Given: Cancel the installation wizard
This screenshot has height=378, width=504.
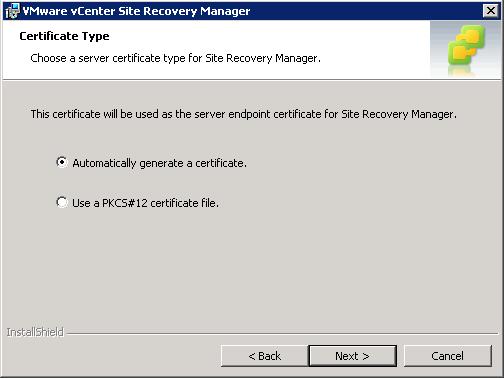Looking at the screenshot, I should 448,356.
